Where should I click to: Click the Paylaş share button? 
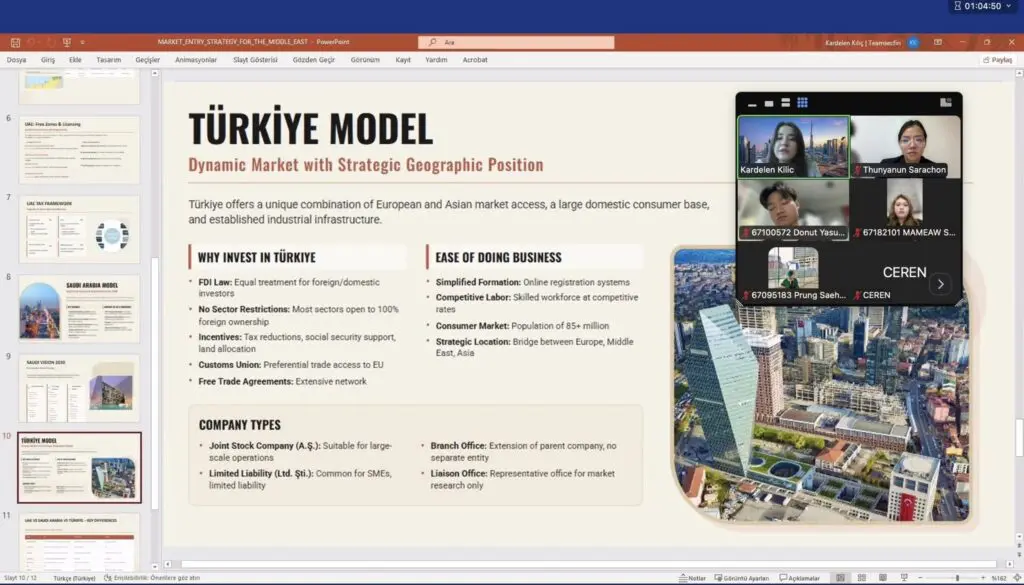[996, 60]
